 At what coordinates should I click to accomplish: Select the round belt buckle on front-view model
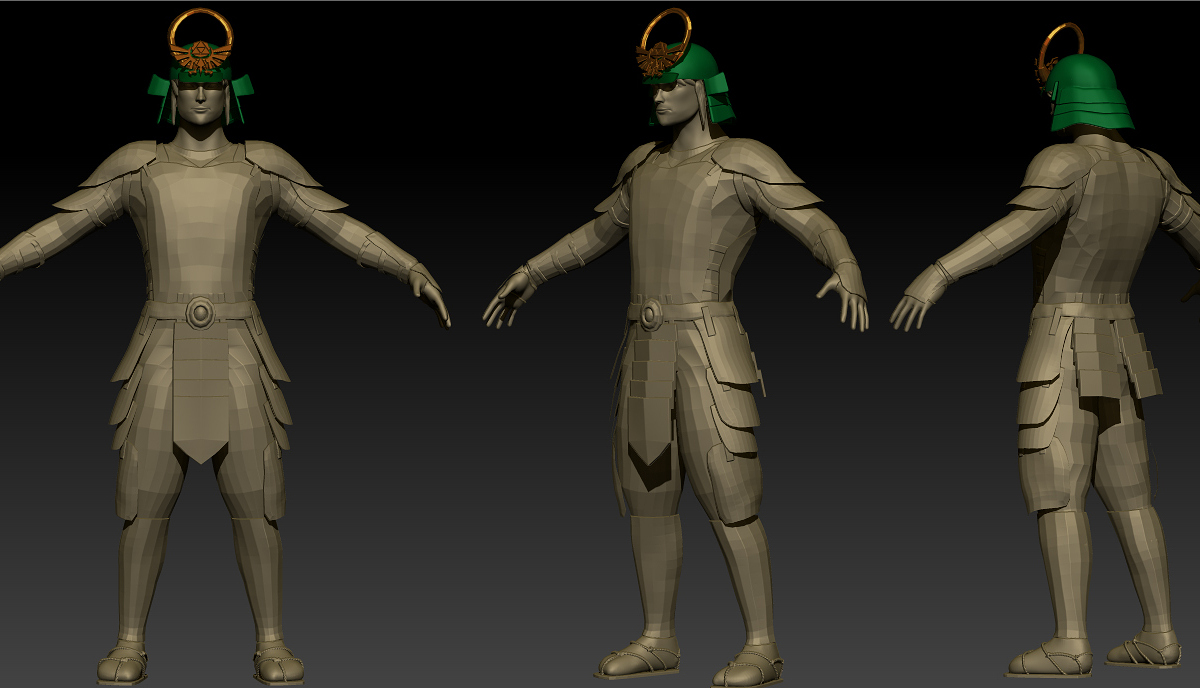click(x=200, y=314)
